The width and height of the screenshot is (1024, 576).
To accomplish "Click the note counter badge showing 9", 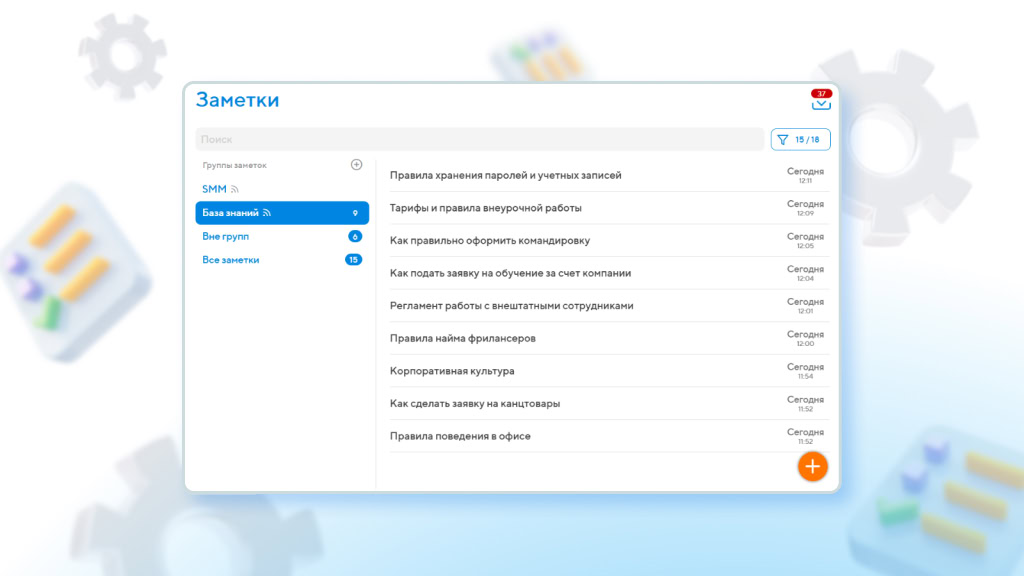I will pyautogui.click(x=356, y=212).
